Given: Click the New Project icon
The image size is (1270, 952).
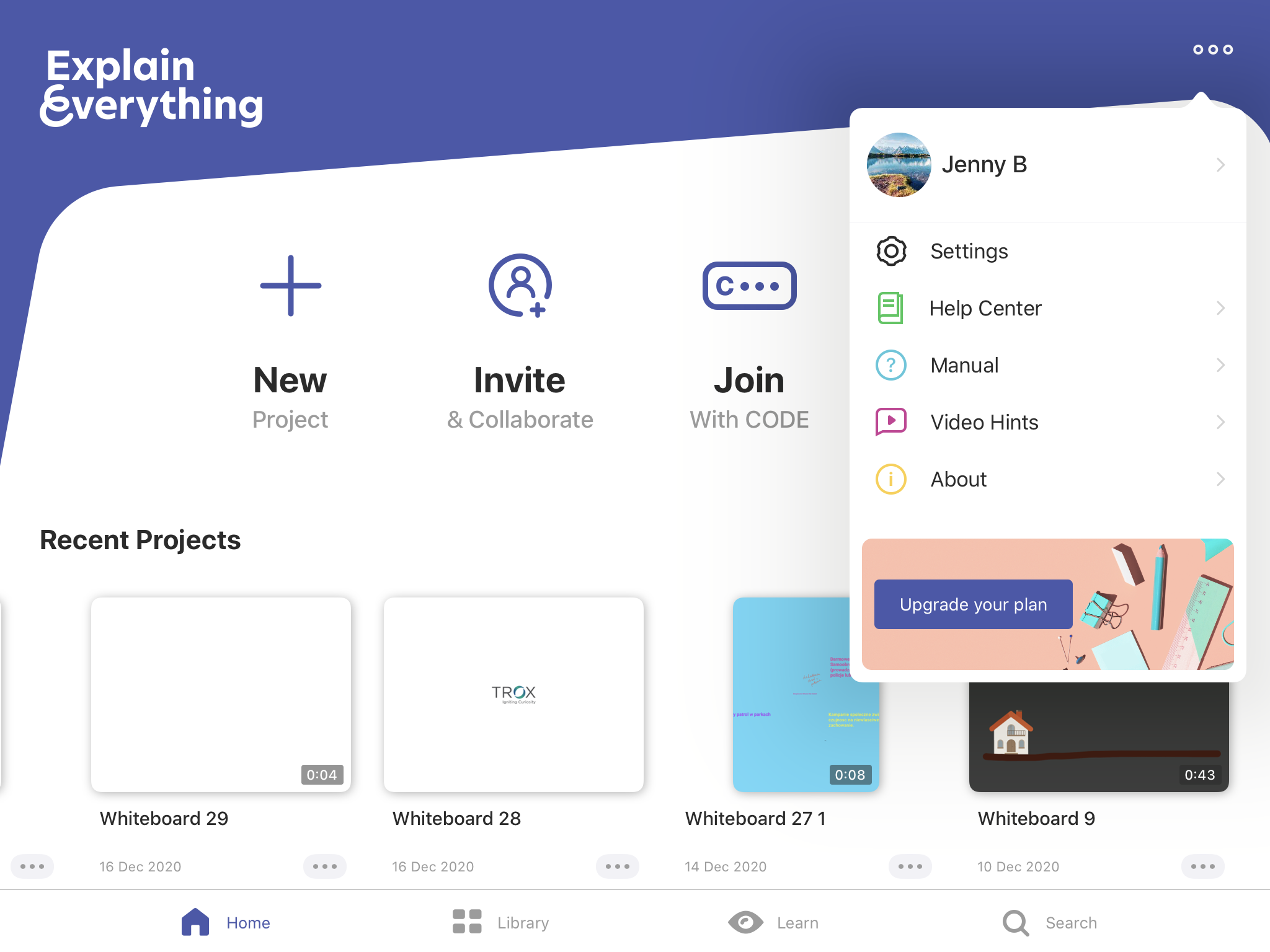Looking at the screenshot, I should click(290, 289).
